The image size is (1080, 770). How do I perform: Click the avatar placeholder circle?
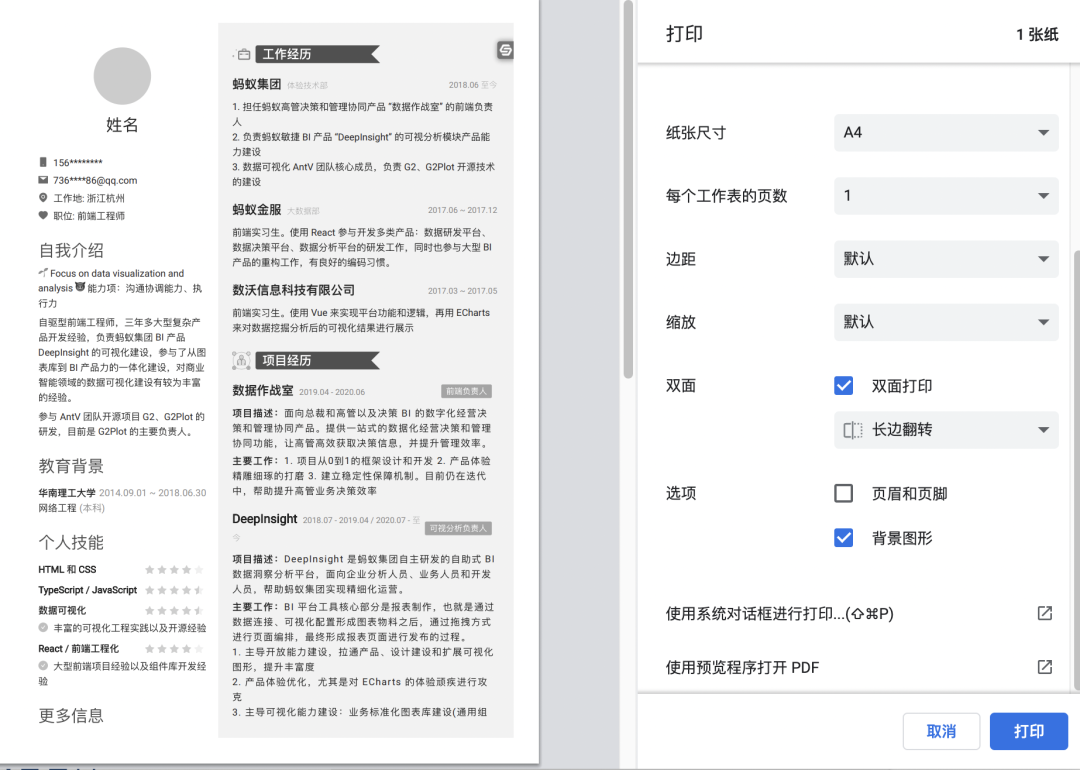pos(122,76)
